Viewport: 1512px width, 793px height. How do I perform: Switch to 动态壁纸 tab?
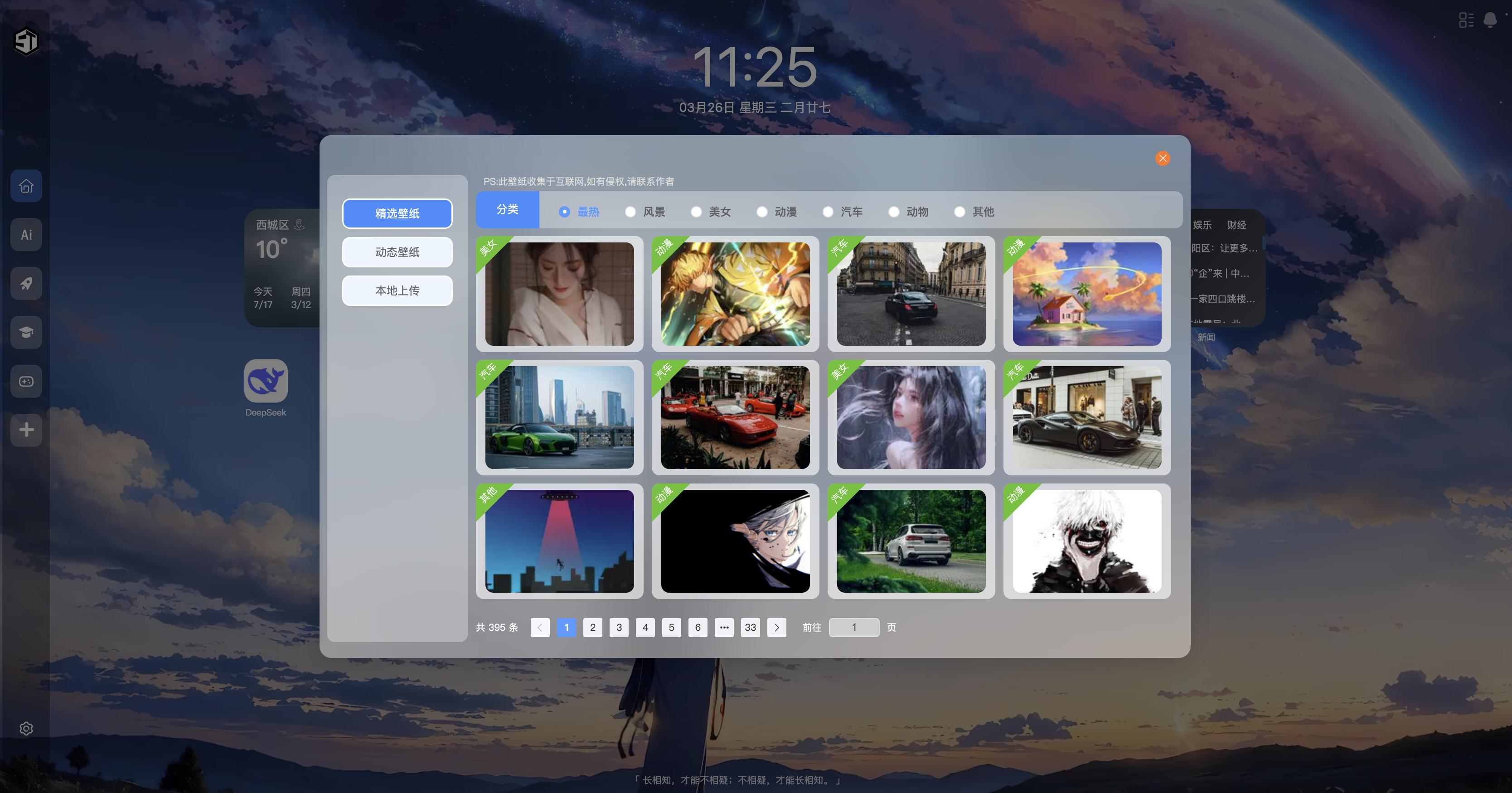click(x=397, y=252)
